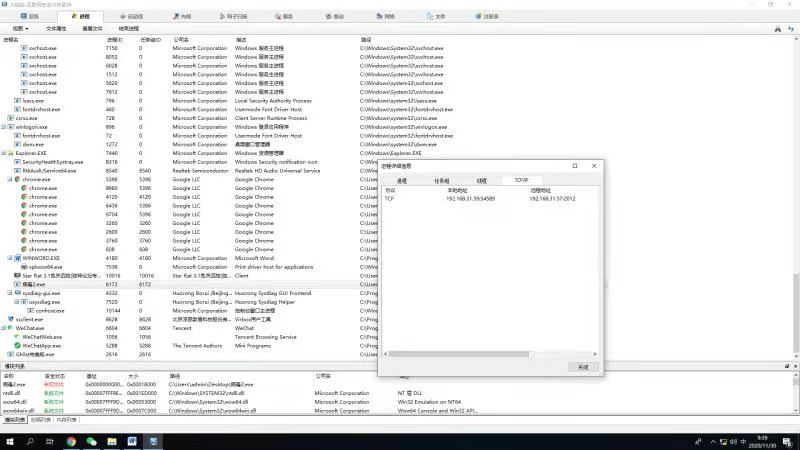
Task: Click the 文件属性 toolbar button
Action: pos(56,29)
